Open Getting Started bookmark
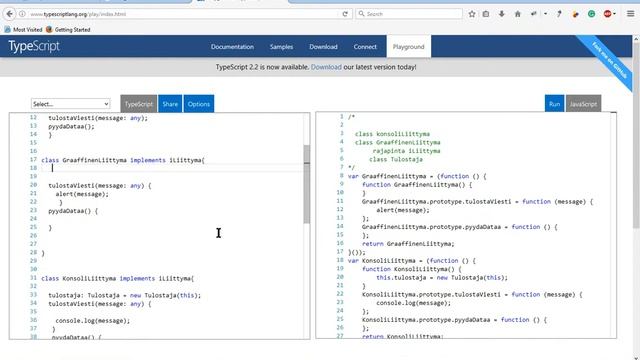The image size is (640, 360). click(x=68, y=29)
